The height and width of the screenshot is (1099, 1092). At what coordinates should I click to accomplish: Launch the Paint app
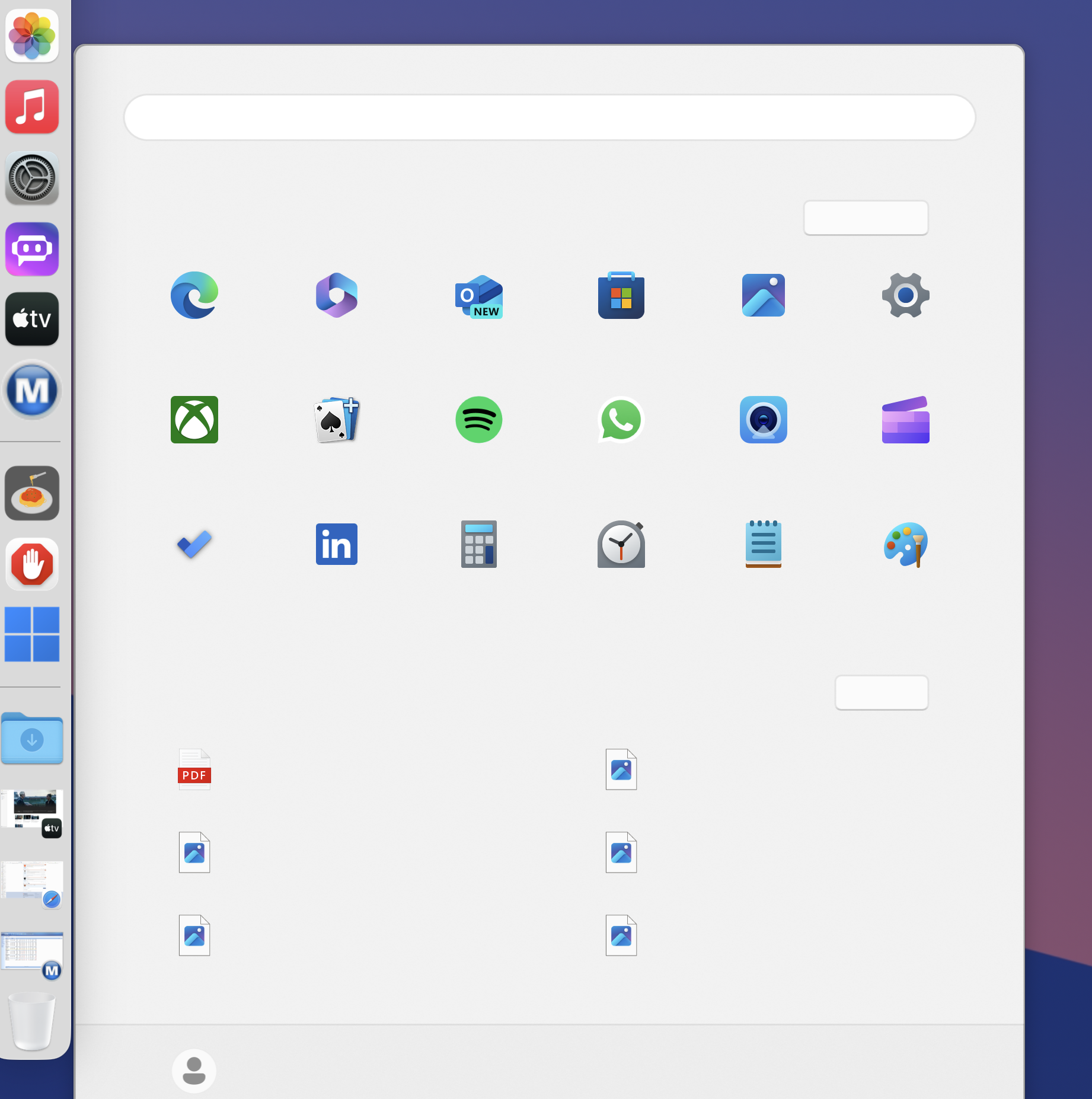click(x=906, y=544)
